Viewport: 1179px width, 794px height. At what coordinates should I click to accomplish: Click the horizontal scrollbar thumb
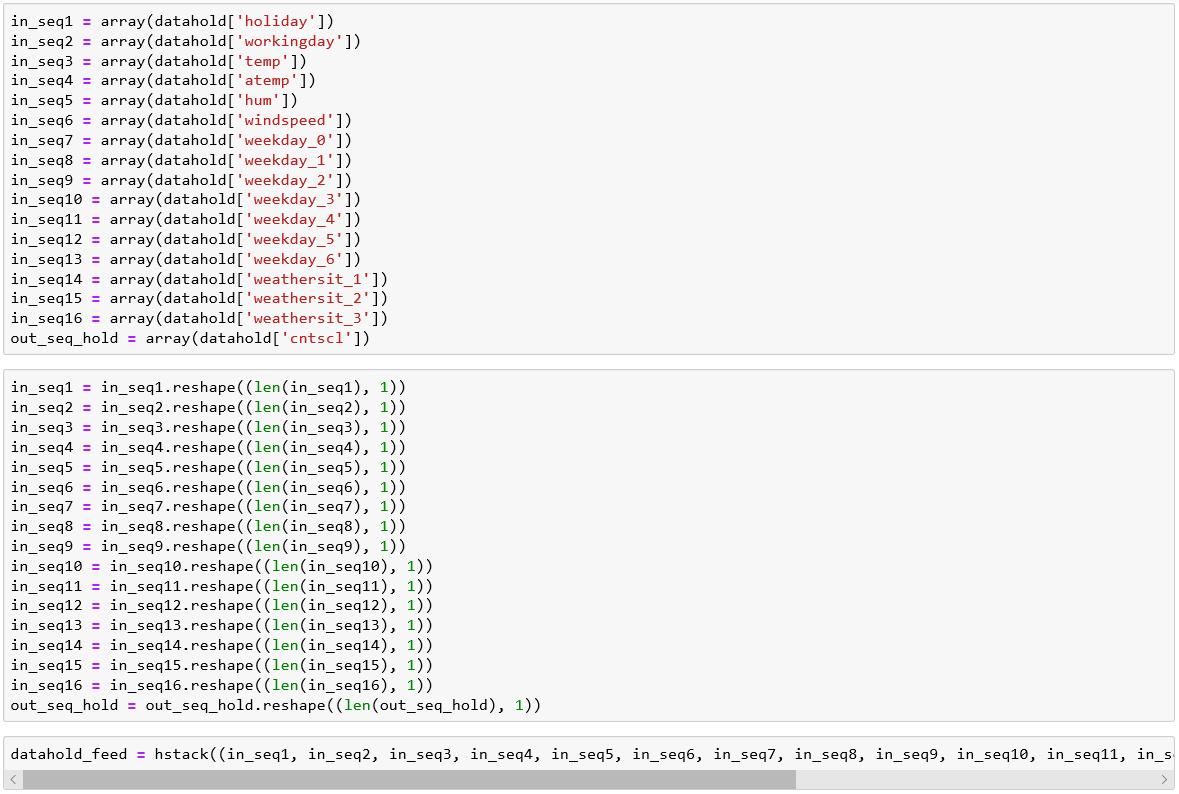coord(409,780)
